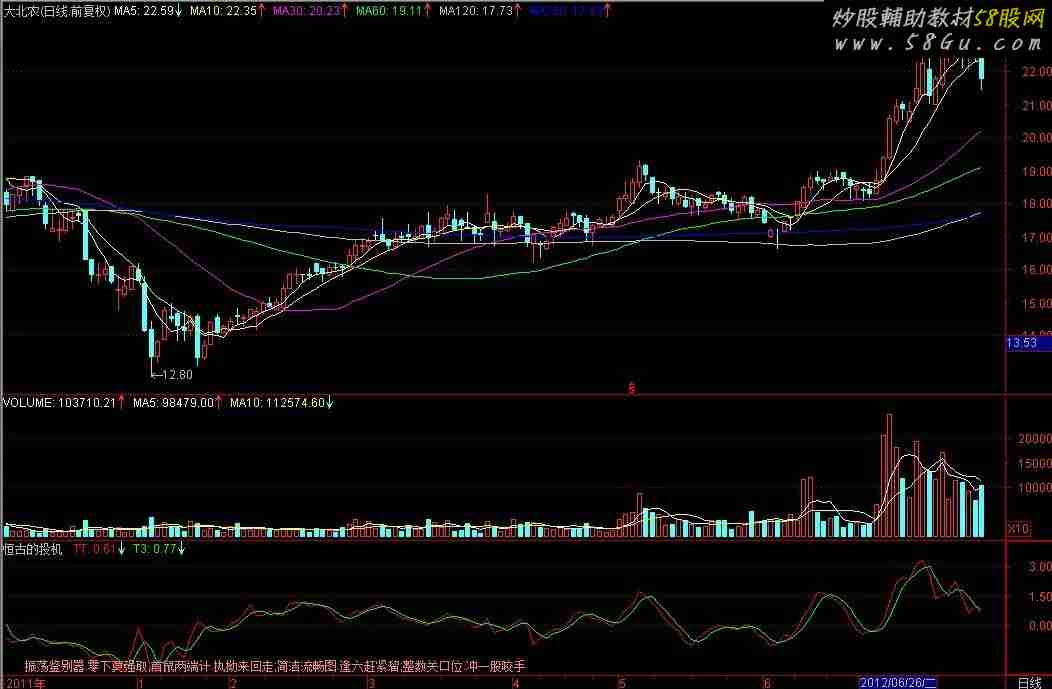Click the X10 volume scale box

[1018, 527]
